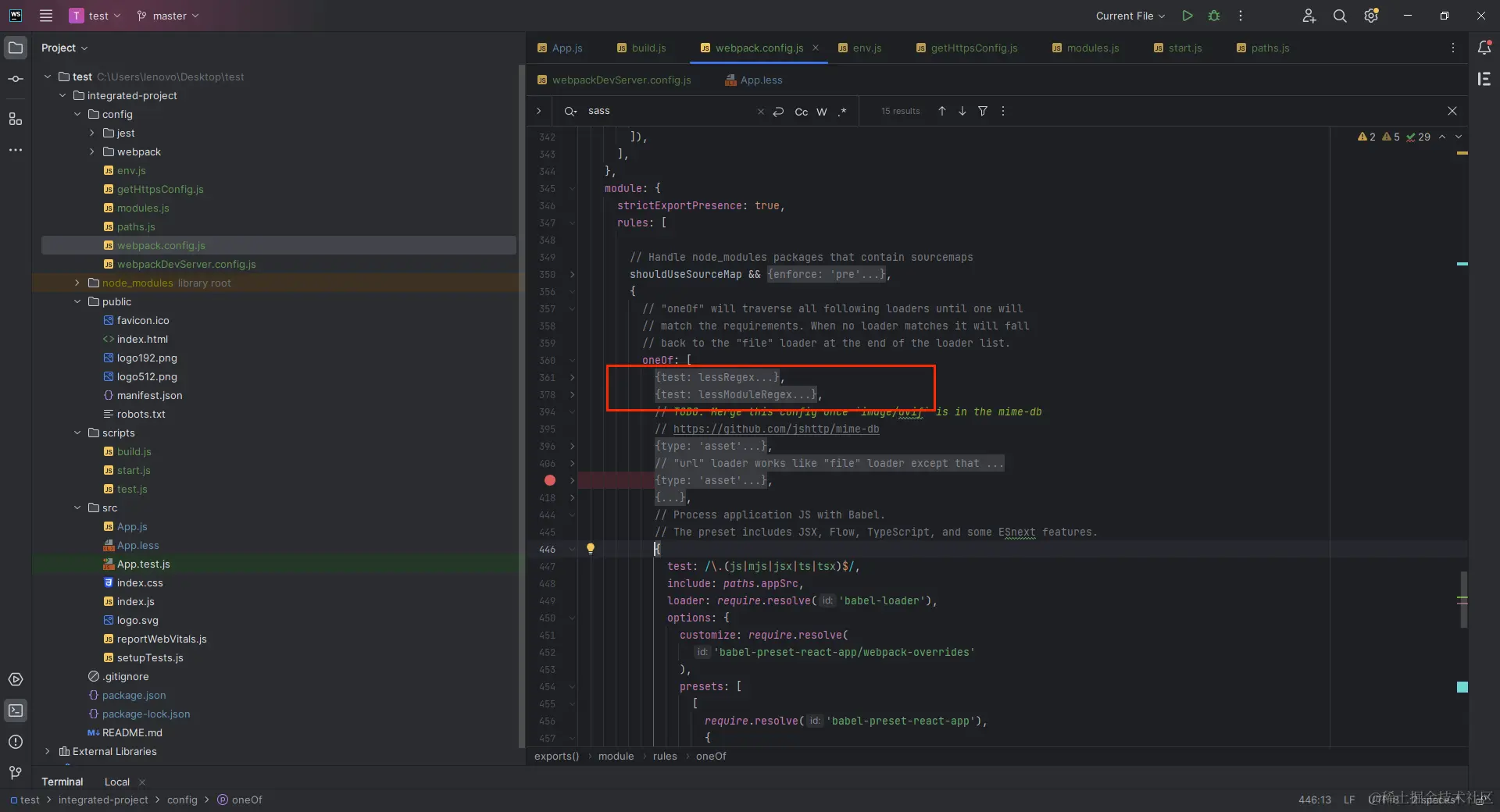Collapse the webpack folder in Project tree
Screen dimensions: 1500x812
coord(91,152)
